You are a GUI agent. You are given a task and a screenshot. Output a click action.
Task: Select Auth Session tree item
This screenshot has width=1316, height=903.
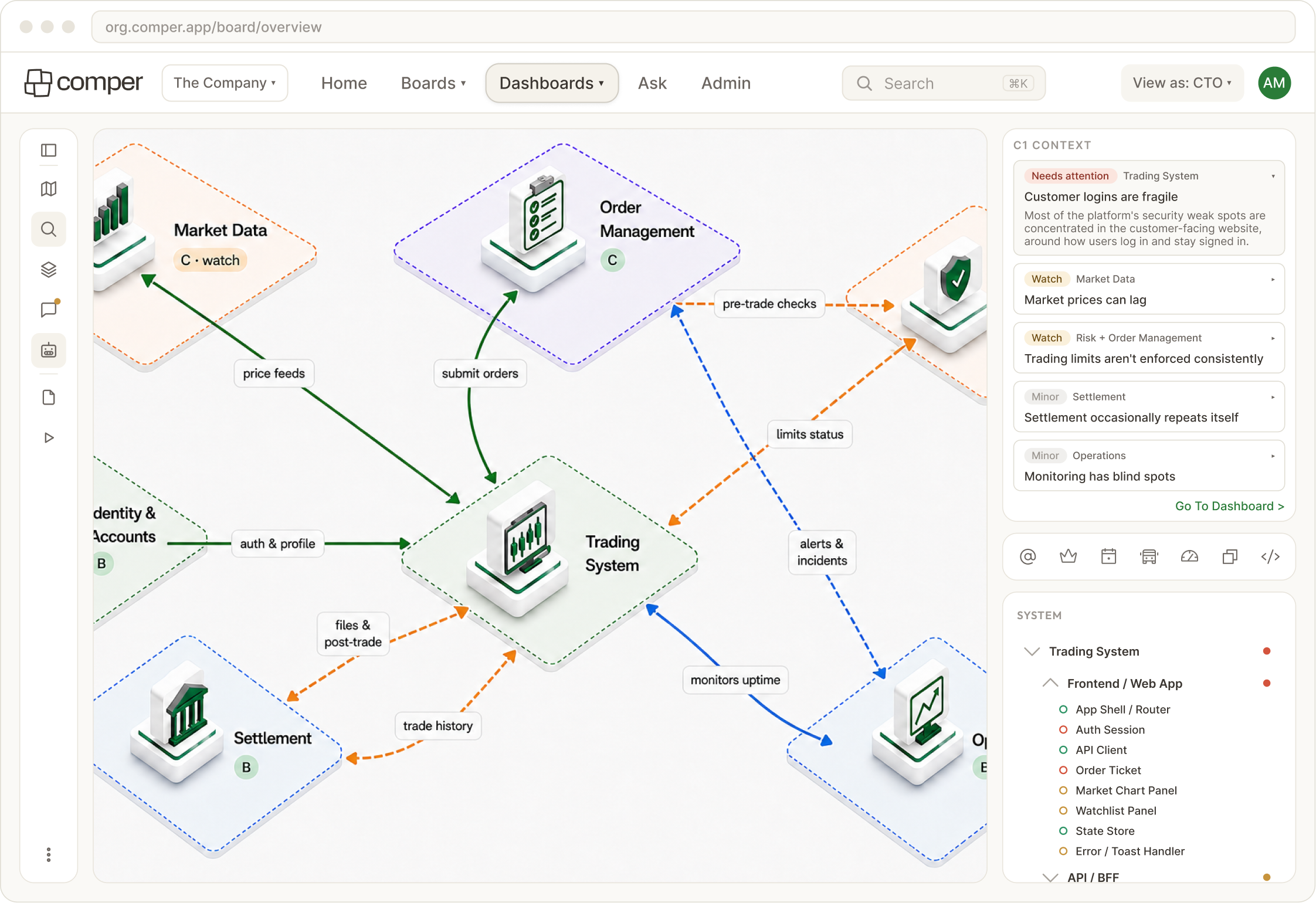click(1102, 729)
